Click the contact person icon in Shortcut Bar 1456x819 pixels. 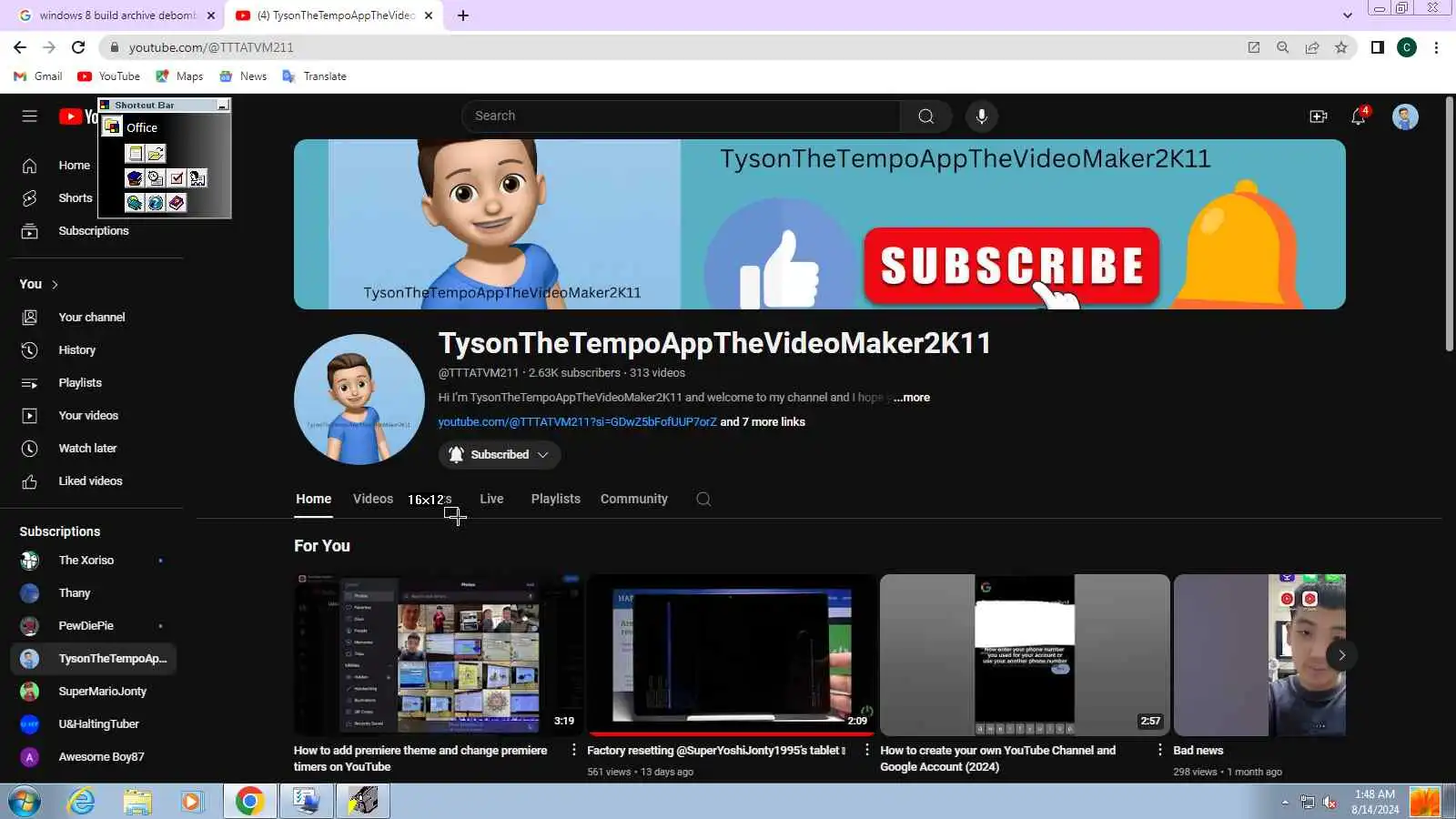(197, 178)
